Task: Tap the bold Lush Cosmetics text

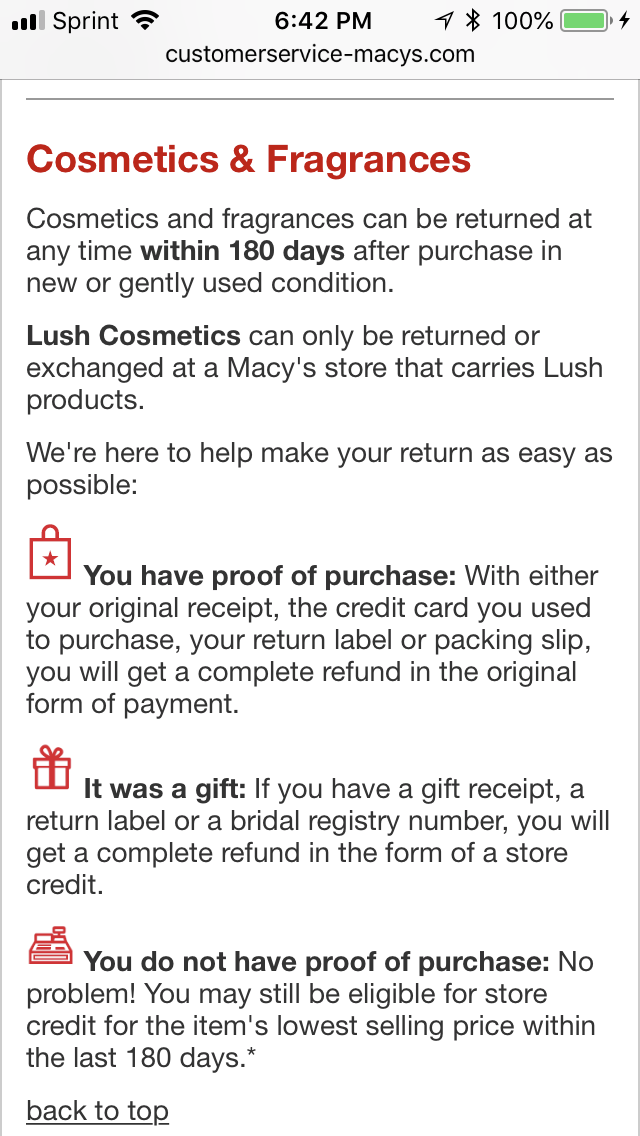Action: pyautogui.click(x=133, y=336)
